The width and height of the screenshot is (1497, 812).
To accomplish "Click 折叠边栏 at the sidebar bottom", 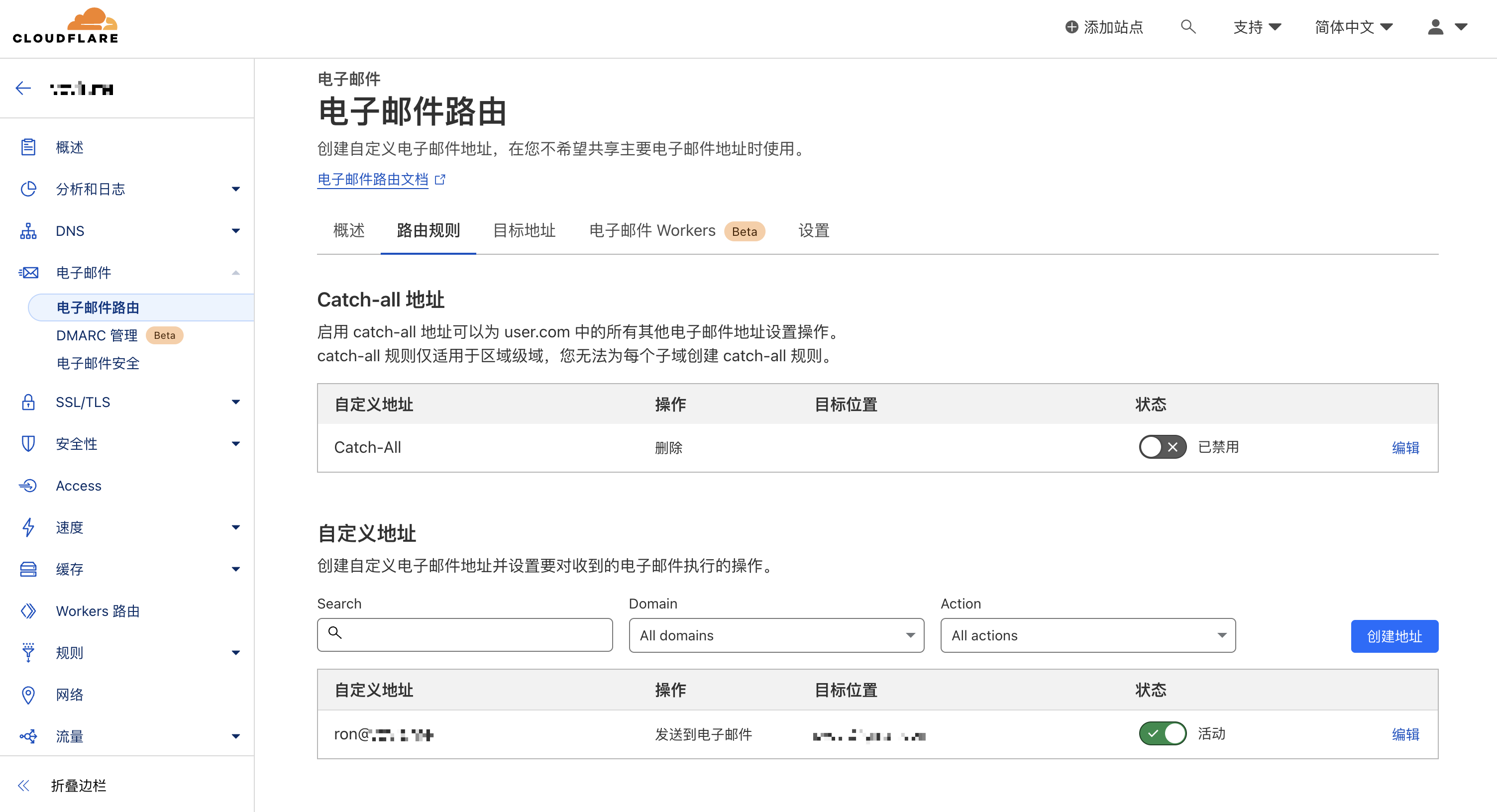I will click(79, 785).
